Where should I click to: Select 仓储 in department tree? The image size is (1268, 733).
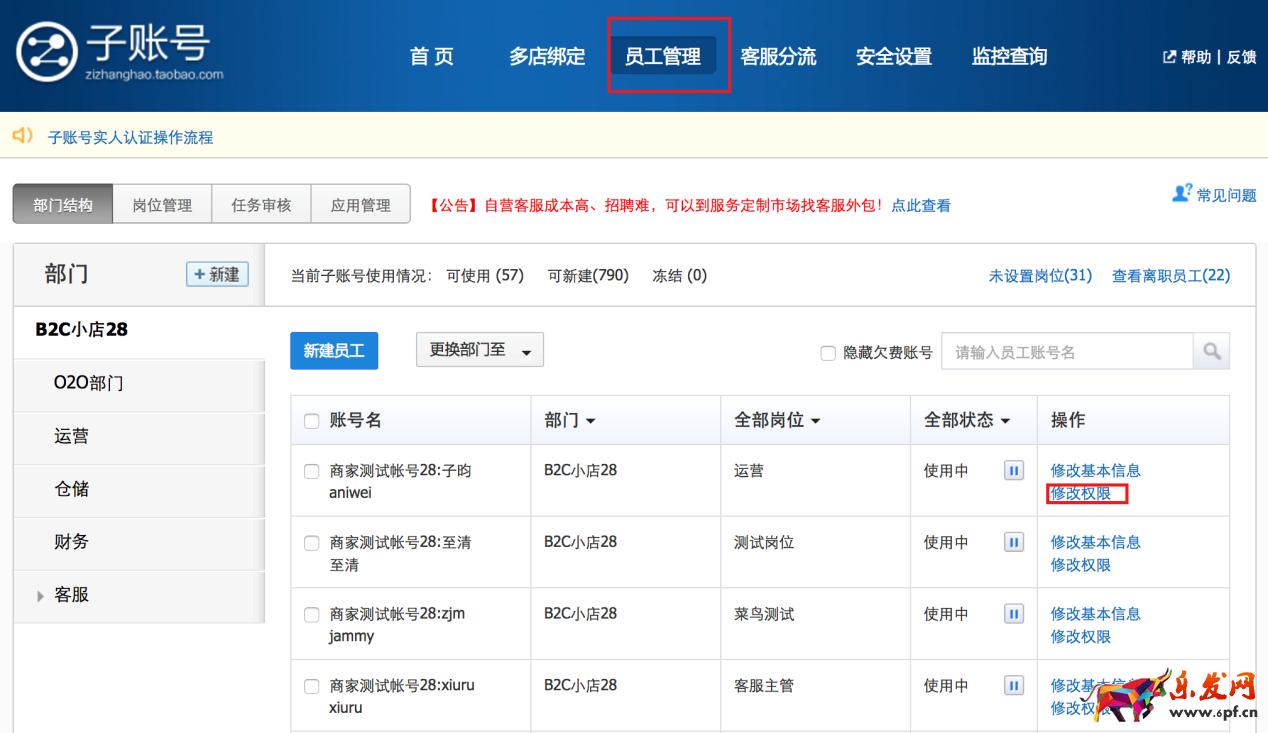72,489
